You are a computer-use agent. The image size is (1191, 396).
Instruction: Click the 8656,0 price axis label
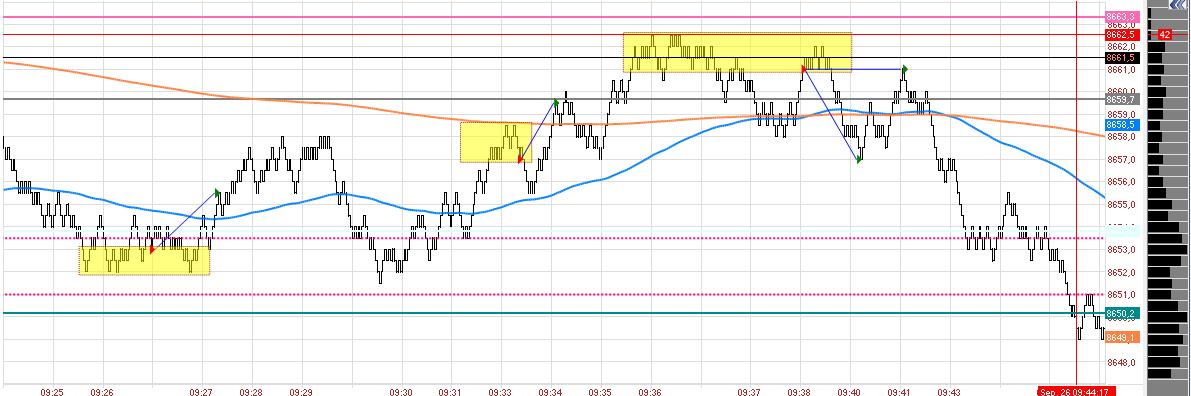[x=1122, y=182]
